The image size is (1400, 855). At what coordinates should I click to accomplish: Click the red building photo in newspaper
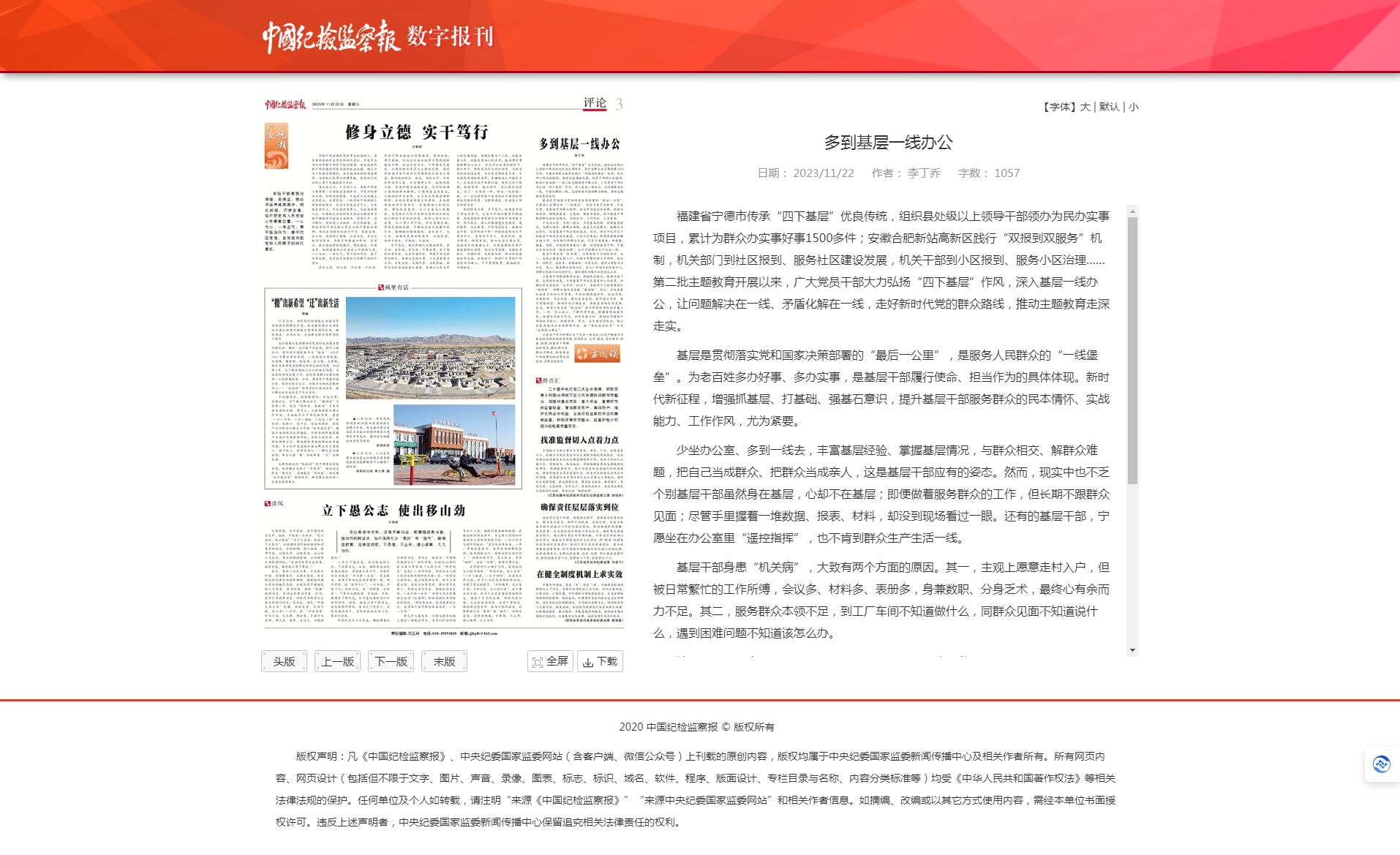pos(454,445)
